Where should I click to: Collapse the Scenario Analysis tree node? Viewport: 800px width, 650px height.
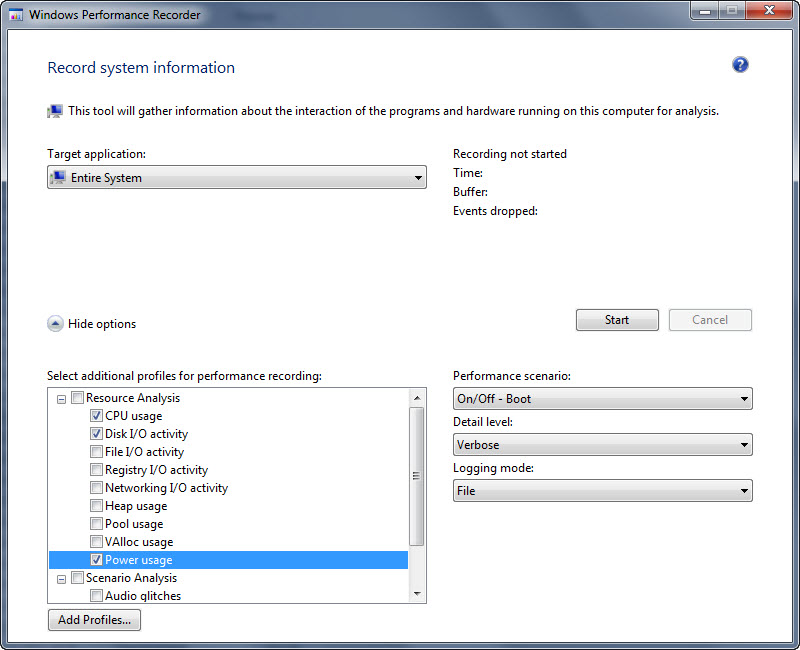[x=61, y=579]
